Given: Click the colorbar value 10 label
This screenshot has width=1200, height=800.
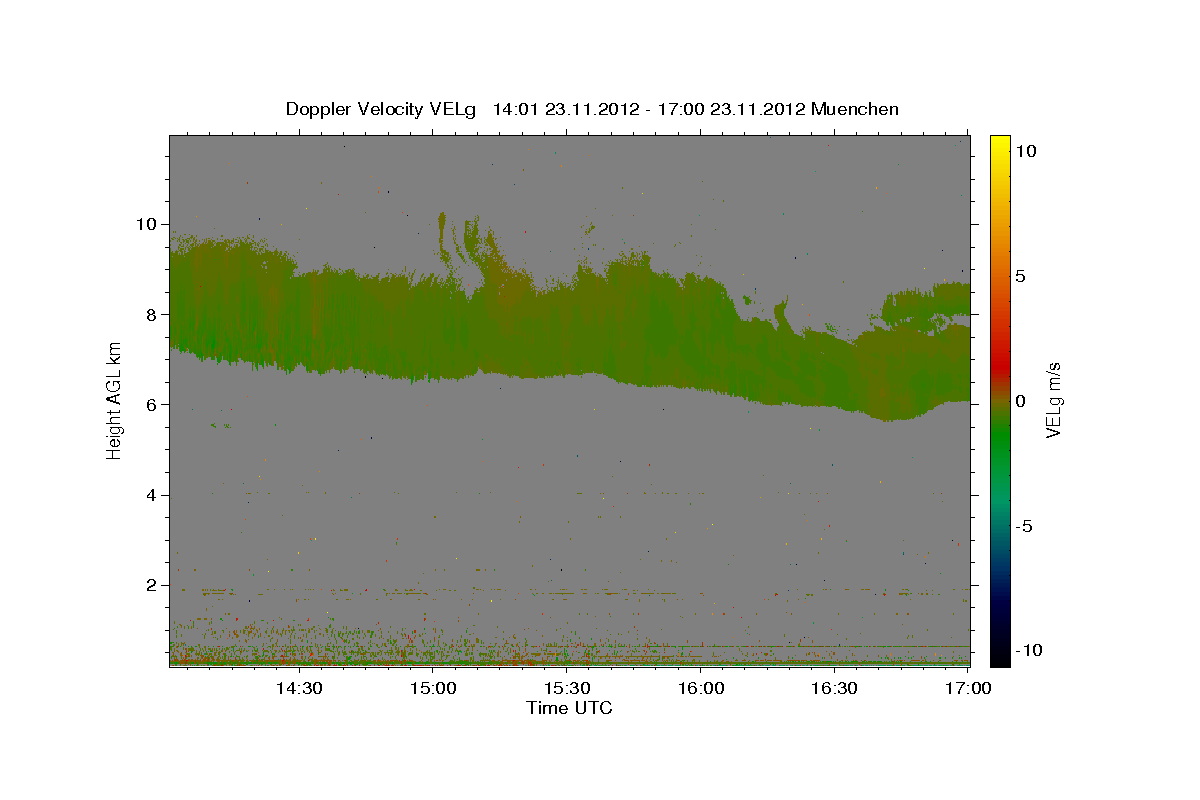Looking at the screenshot, I should (1025, 150).
